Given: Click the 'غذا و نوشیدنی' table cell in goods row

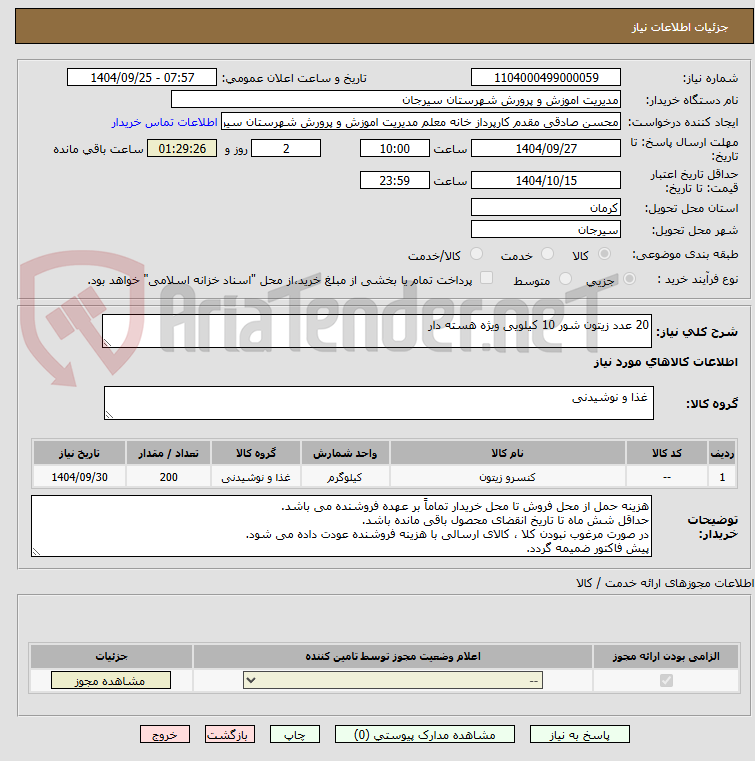Looking at the screenshot, I should tap(256, 477).
